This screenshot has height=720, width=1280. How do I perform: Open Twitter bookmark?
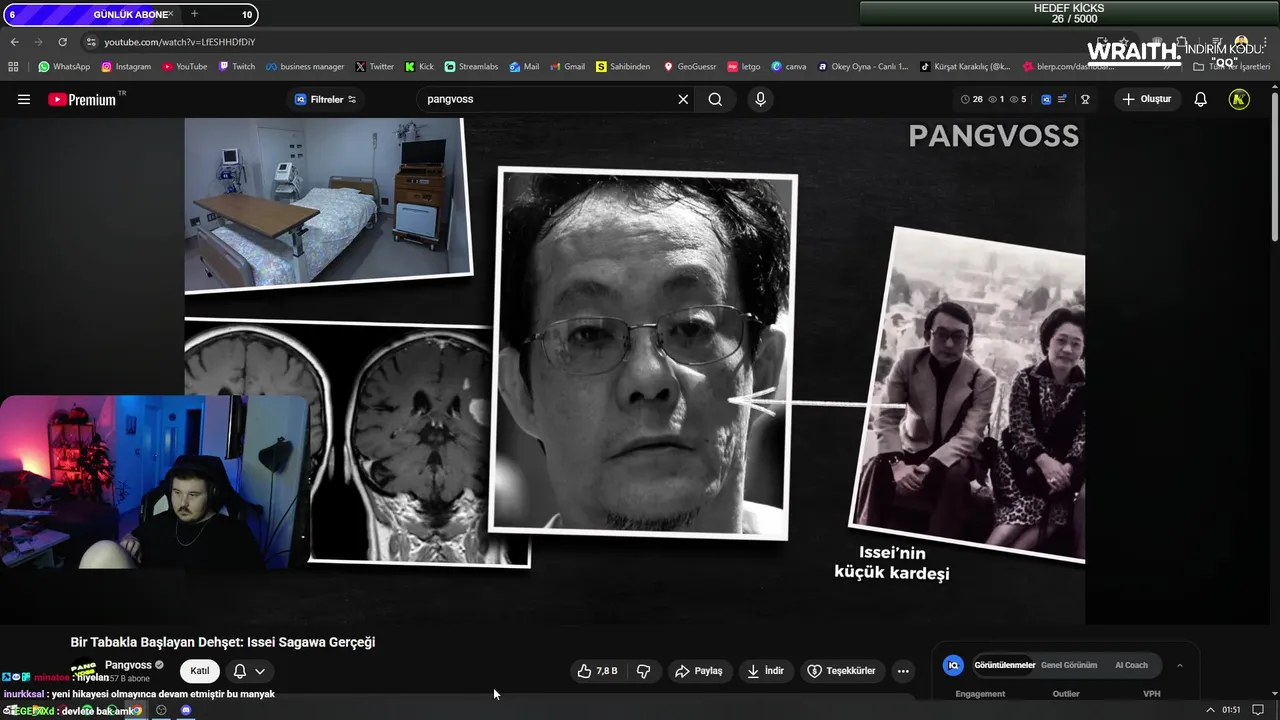375,67
